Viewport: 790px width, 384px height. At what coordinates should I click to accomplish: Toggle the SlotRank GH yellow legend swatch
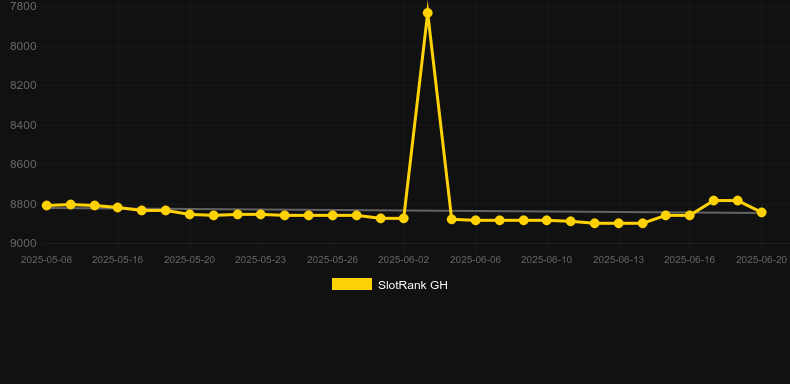352,284
